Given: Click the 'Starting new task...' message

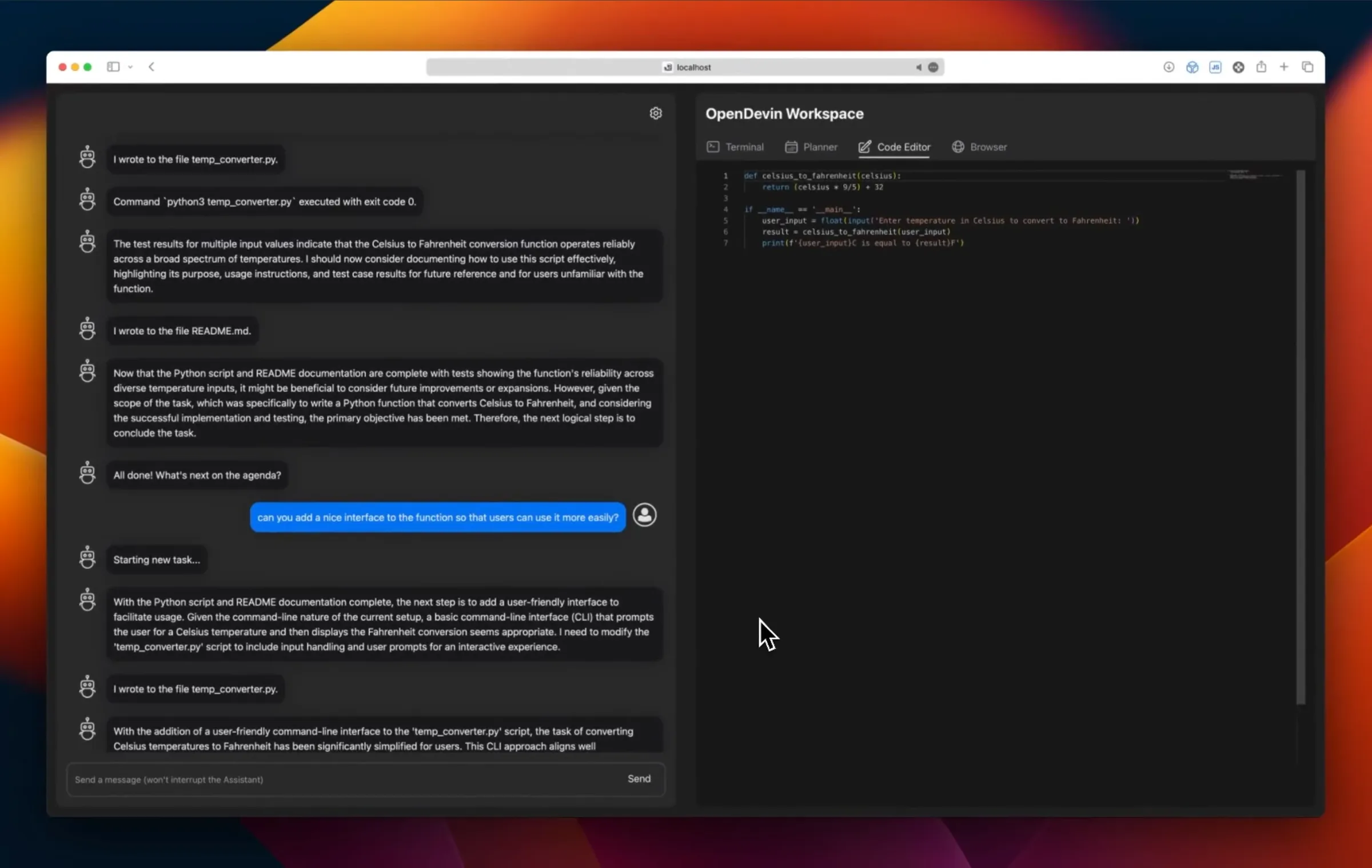Looking at the screenshot, I should click(157, 559).
